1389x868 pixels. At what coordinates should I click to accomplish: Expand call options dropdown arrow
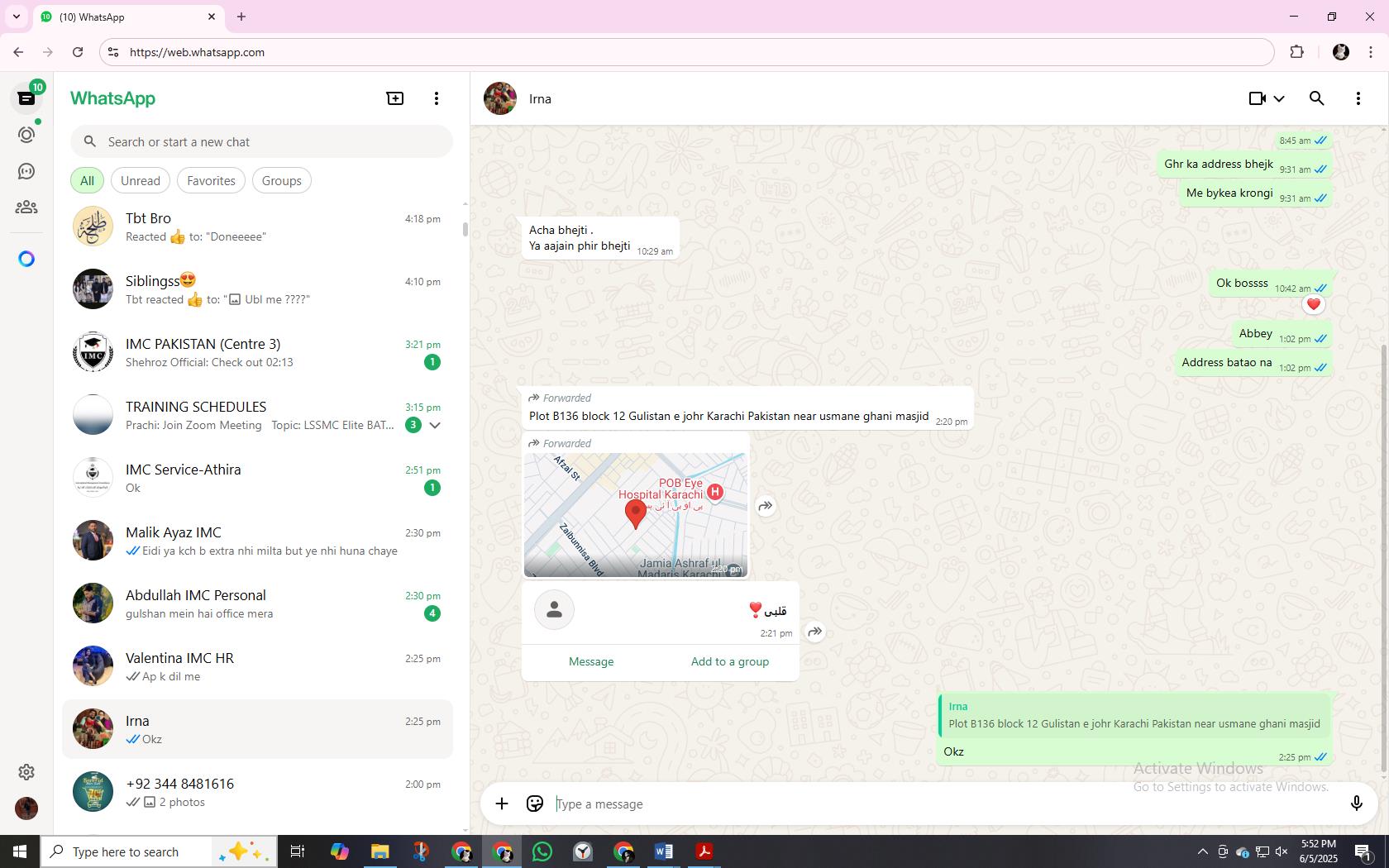[1279, 98]
